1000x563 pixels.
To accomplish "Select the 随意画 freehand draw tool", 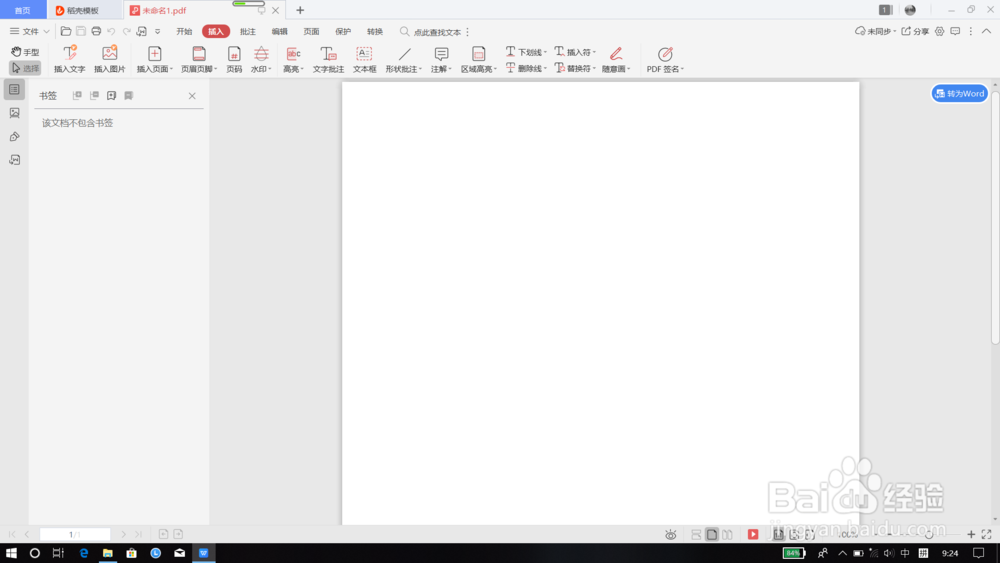I will [616, 59].
